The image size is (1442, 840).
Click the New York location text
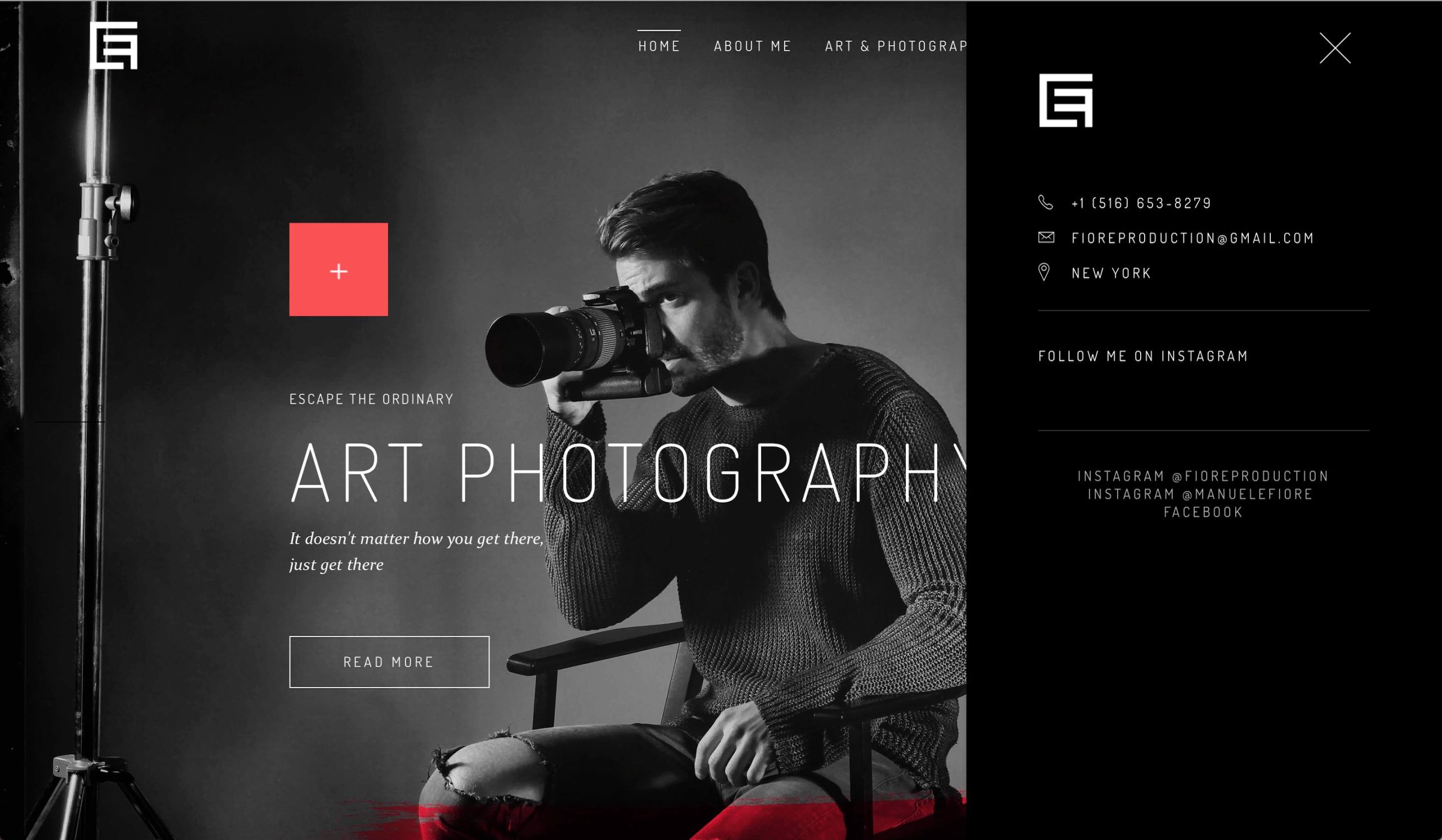(1111, 273)
